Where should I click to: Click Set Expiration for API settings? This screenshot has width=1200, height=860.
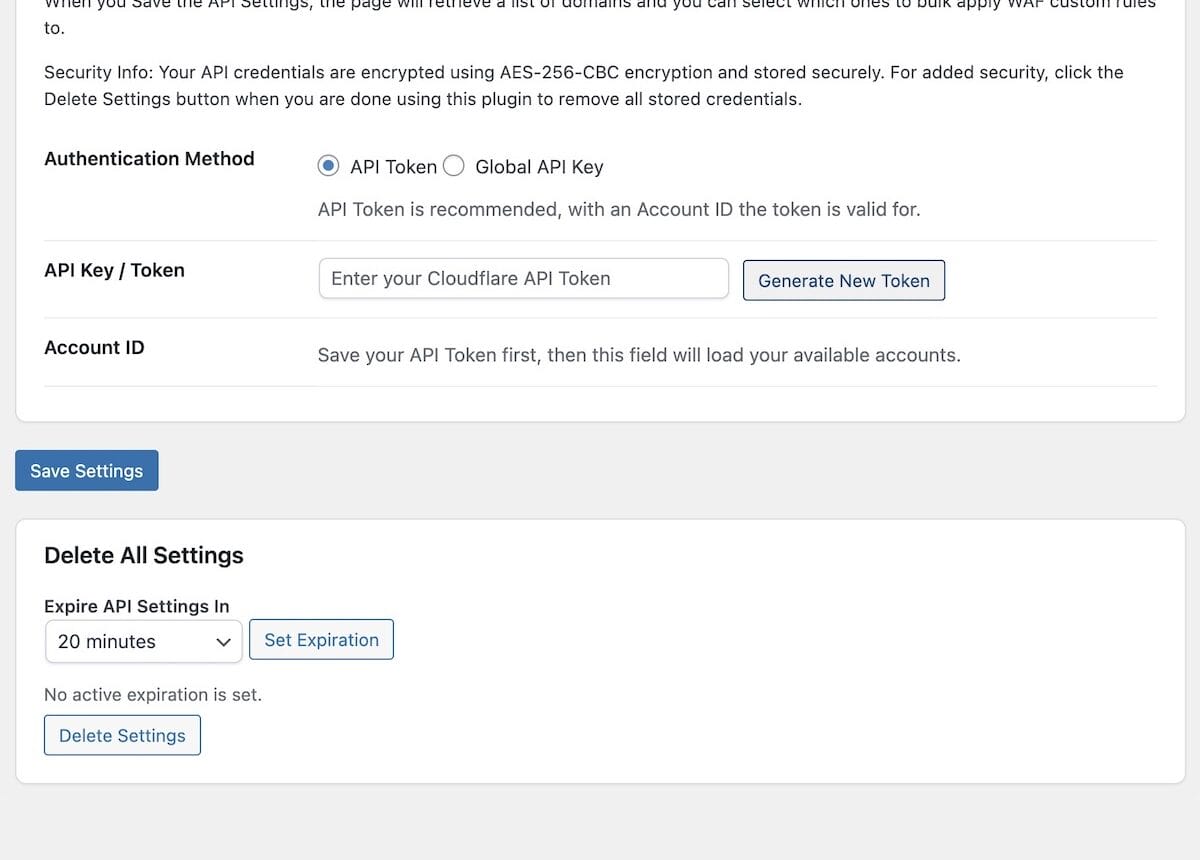(321, 639)
